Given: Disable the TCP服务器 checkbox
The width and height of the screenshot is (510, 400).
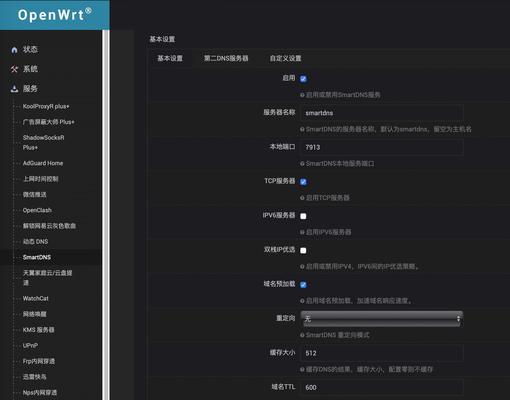Looking at the screenshot, I should pos(303,182).
